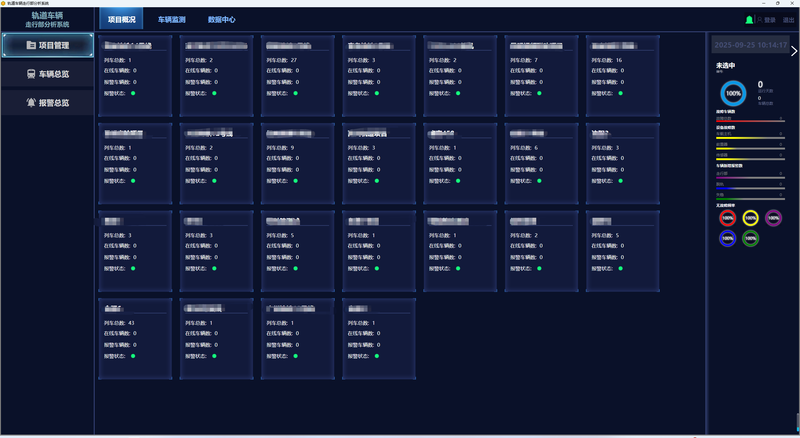Click the 未选中 heading in right panel

726,65
